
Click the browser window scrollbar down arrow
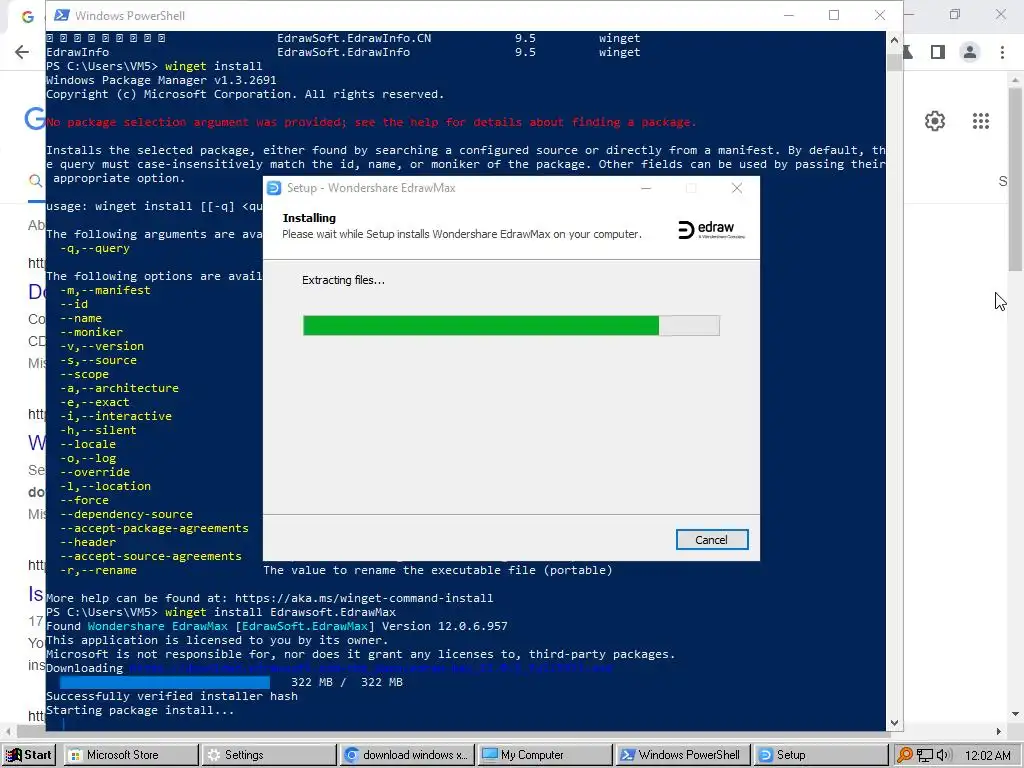tap(1016, 714)
